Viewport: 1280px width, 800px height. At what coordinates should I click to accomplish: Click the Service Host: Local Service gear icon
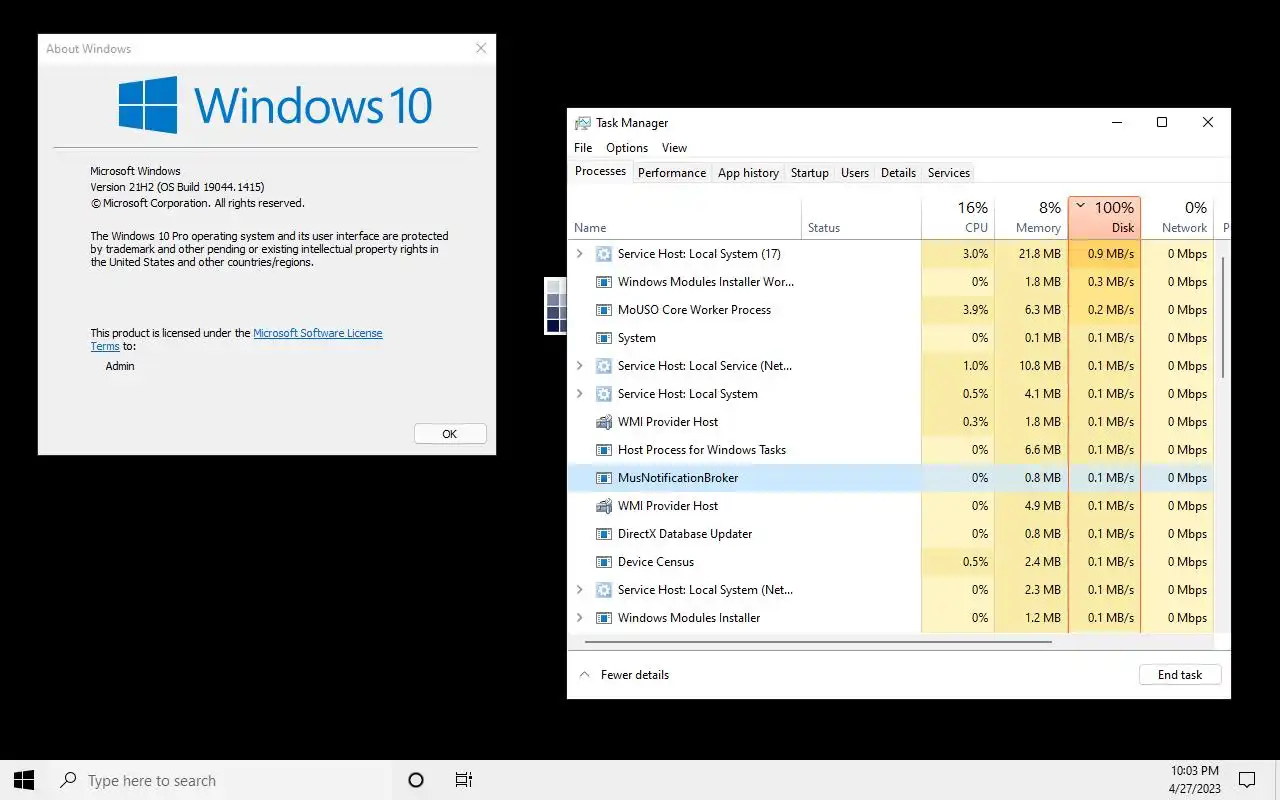click(x=604, y=366)
